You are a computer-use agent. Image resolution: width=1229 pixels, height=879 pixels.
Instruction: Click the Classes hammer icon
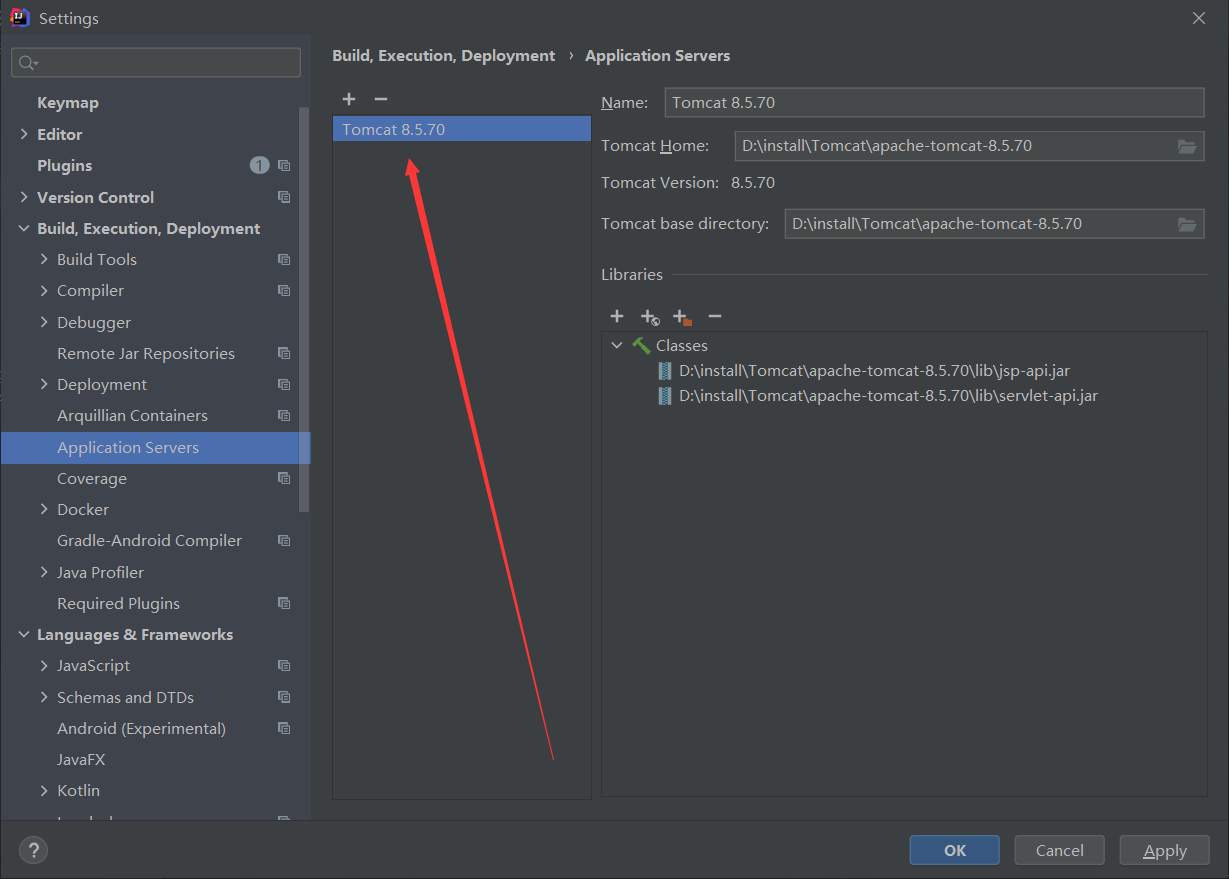point(641,345)
